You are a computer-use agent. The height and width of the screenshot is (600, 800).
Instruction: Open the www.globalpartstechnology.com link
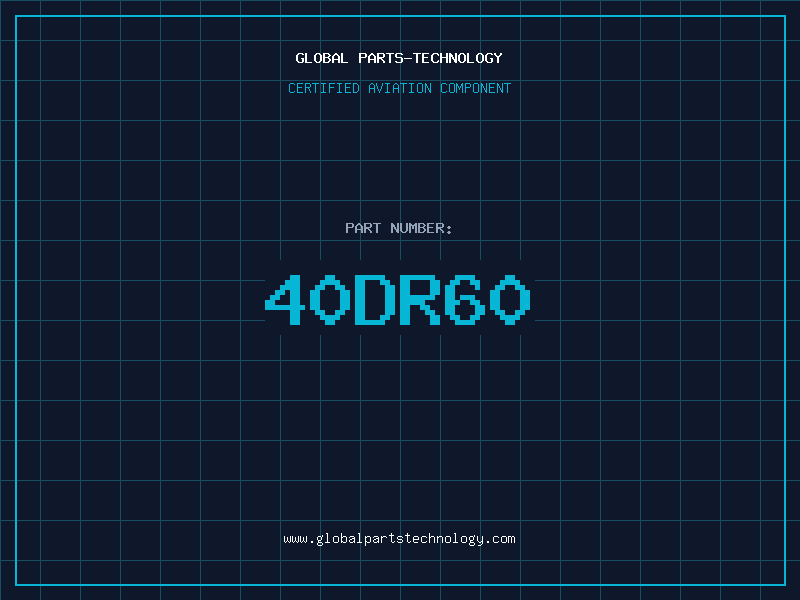pyautogui.click(x=399, y=539)
